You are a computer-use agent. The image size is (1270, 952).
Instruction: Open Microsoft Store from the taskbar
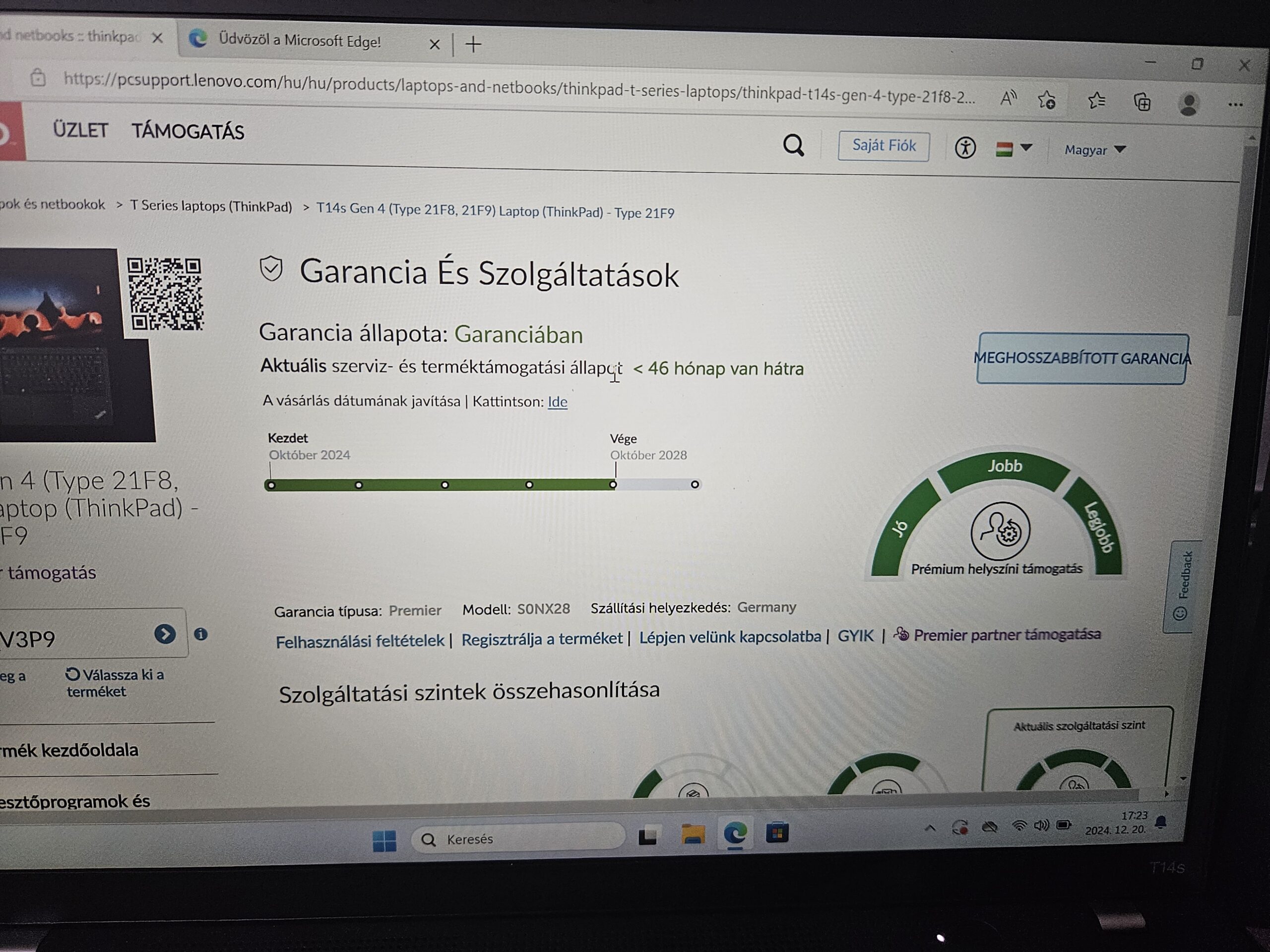pos(777,832)
